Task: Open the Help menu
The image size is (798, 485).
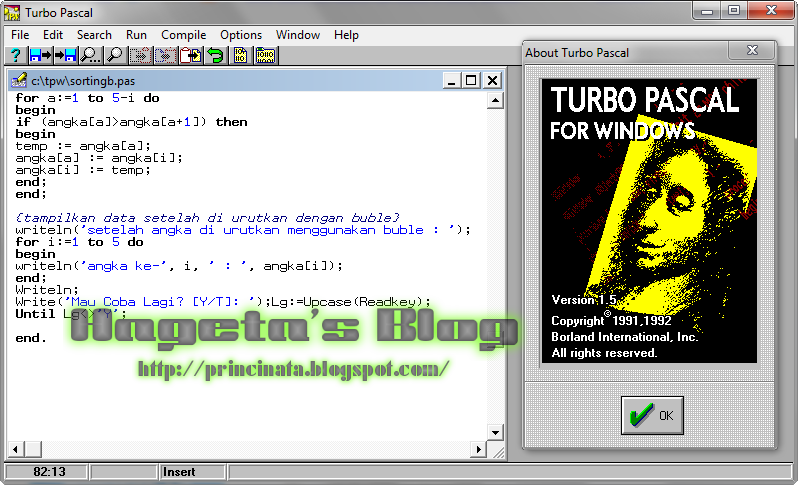Action: (x=346, y=35)
